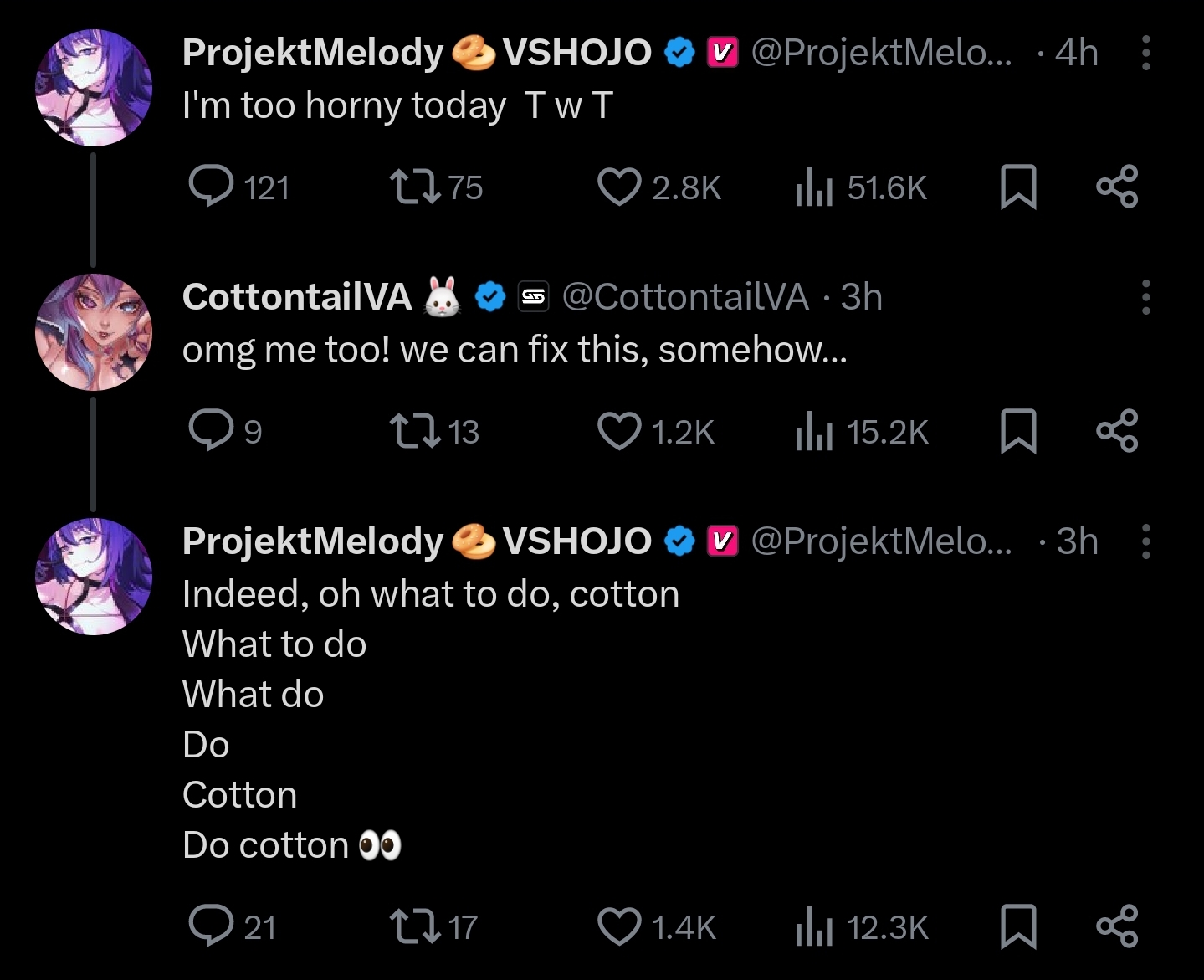Bookmark CottontailVA's reply
1204x980 pixels.
point(1018,430)
